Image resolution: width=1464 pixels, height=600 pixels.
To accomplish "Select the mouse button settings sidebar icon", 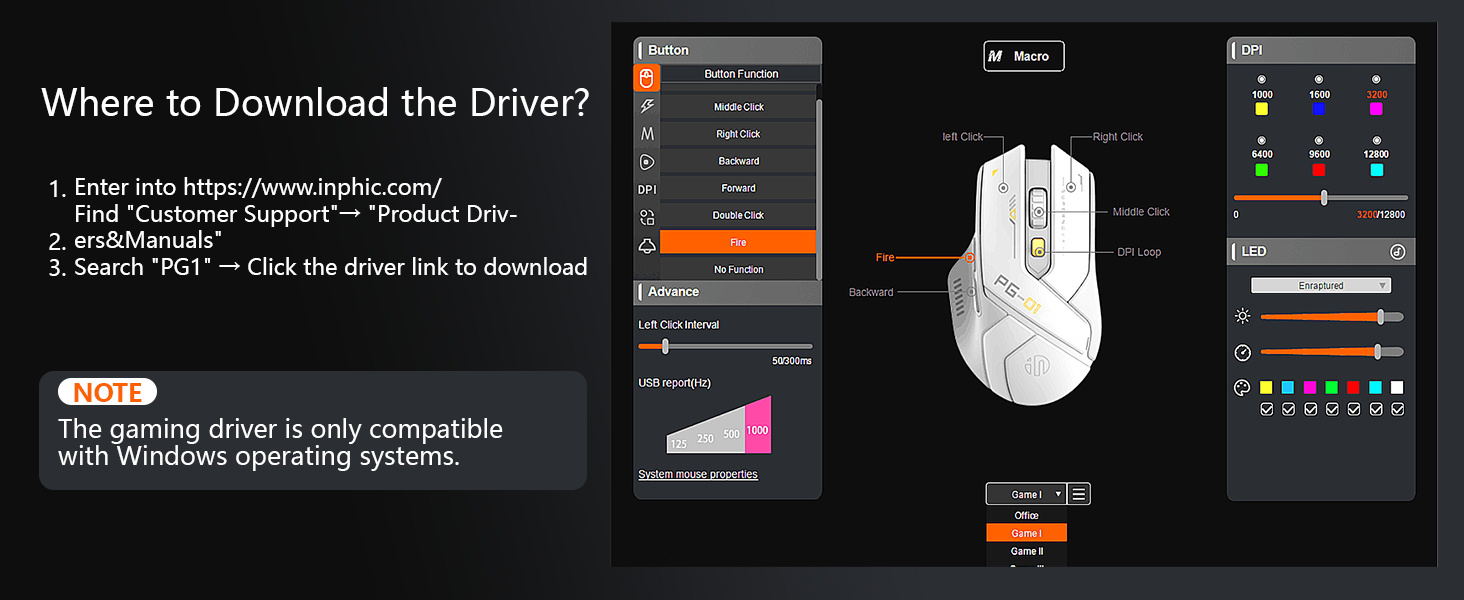I will point(646,78).
